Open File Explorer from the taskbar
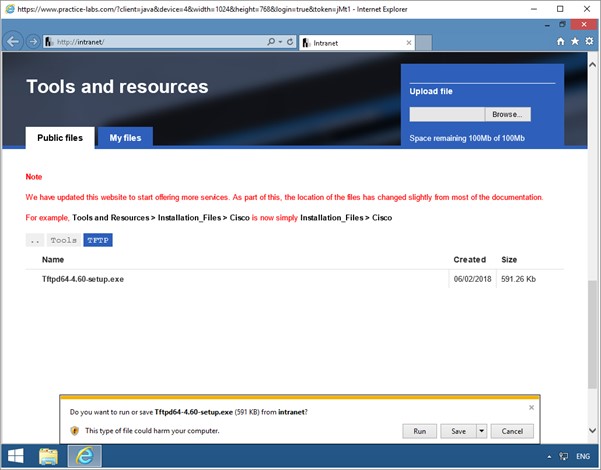Viewport: 601px width, 470px height. pyautogui.click(x=48, y=456)
